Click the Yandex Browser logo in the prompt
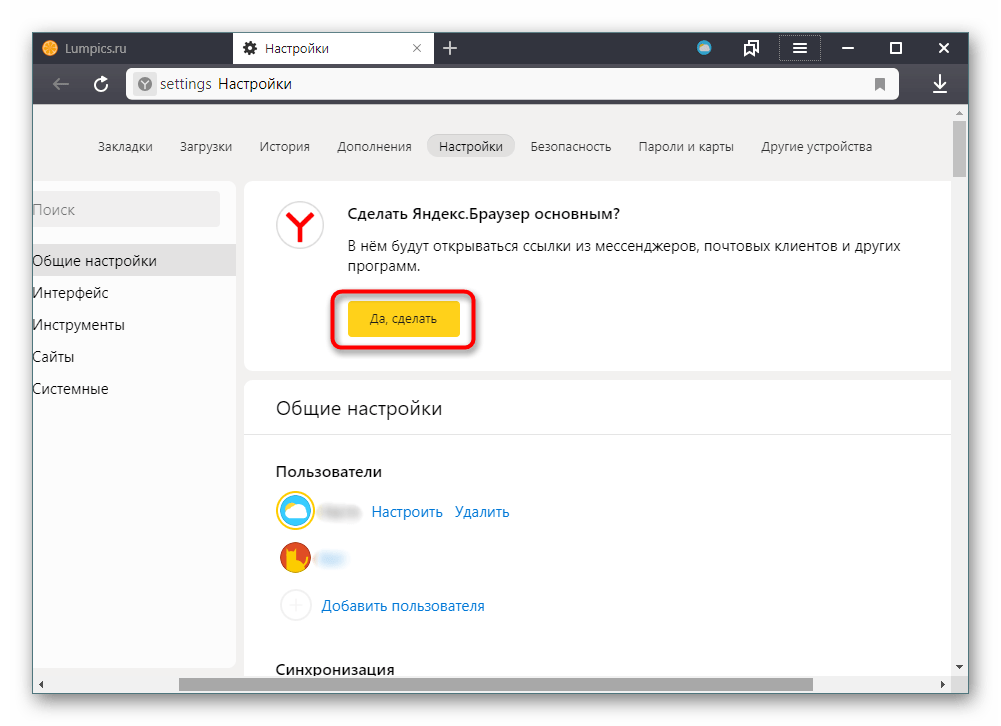 click(x=300, y=225)
